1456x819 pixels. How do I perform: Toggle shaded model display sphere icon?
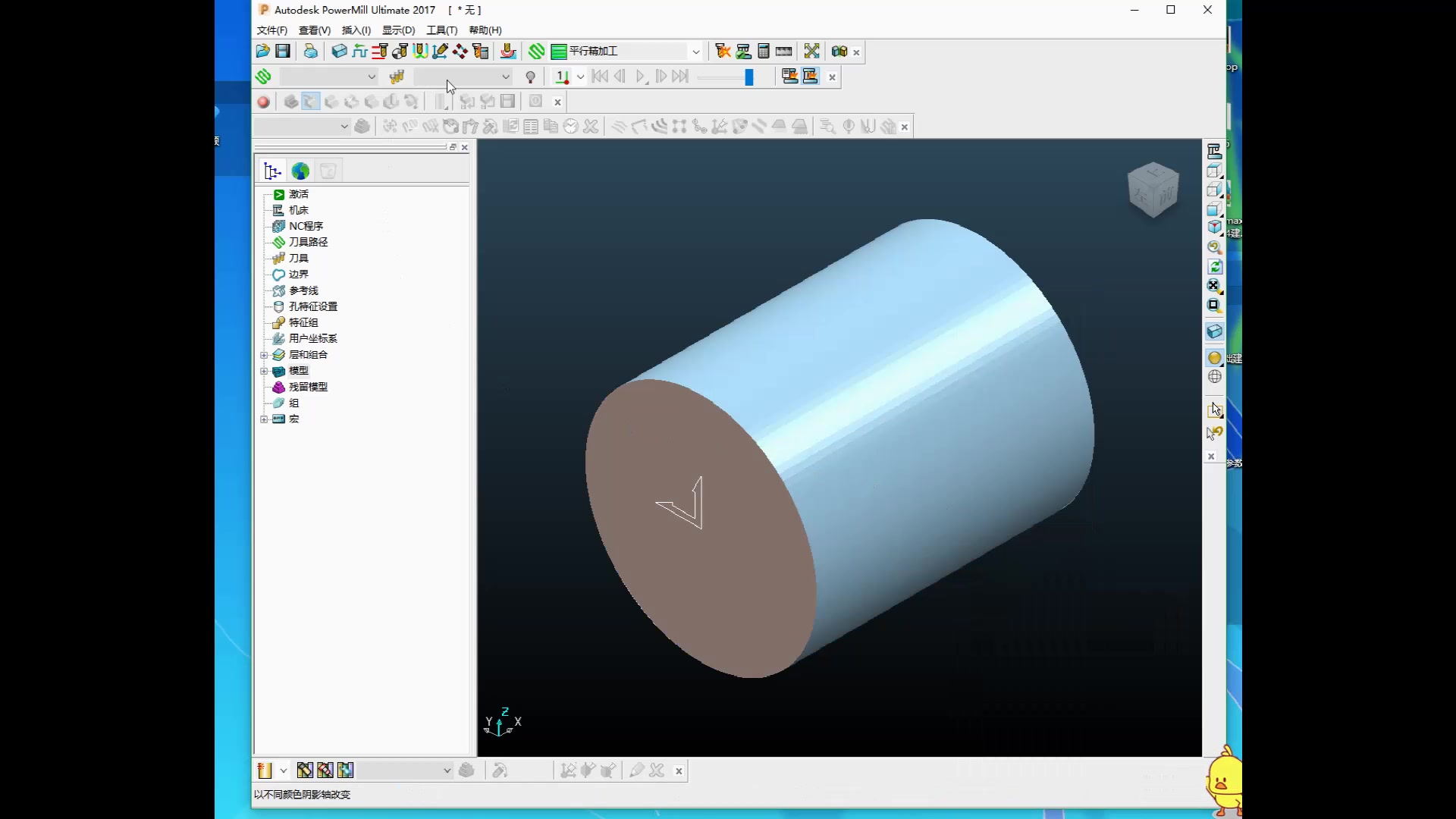(x=1215, y=357)
